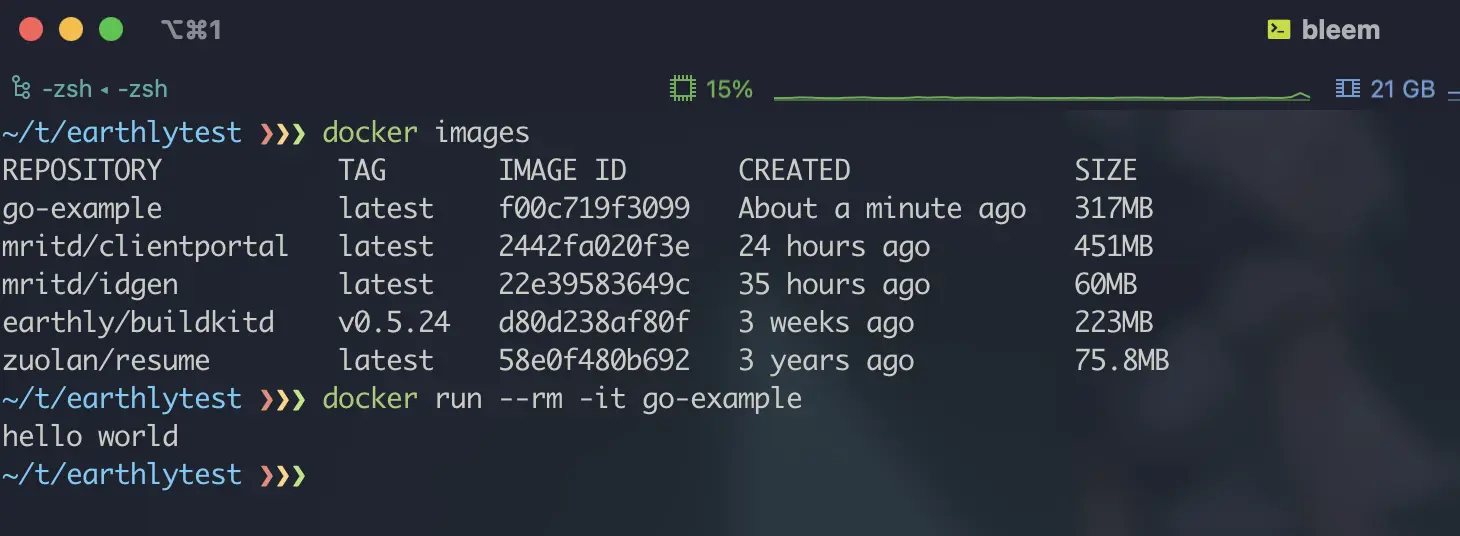Viewport: 1460px width, 536px height.
Task: Click the first -zsh job name
Action: [x=66, y=89]
